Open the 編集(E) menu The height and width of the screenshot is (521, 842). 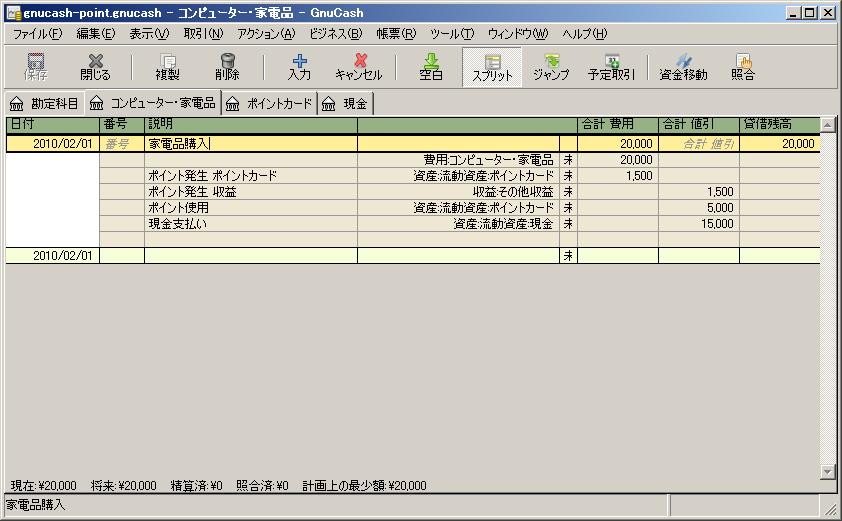click(x=96, y=34)
